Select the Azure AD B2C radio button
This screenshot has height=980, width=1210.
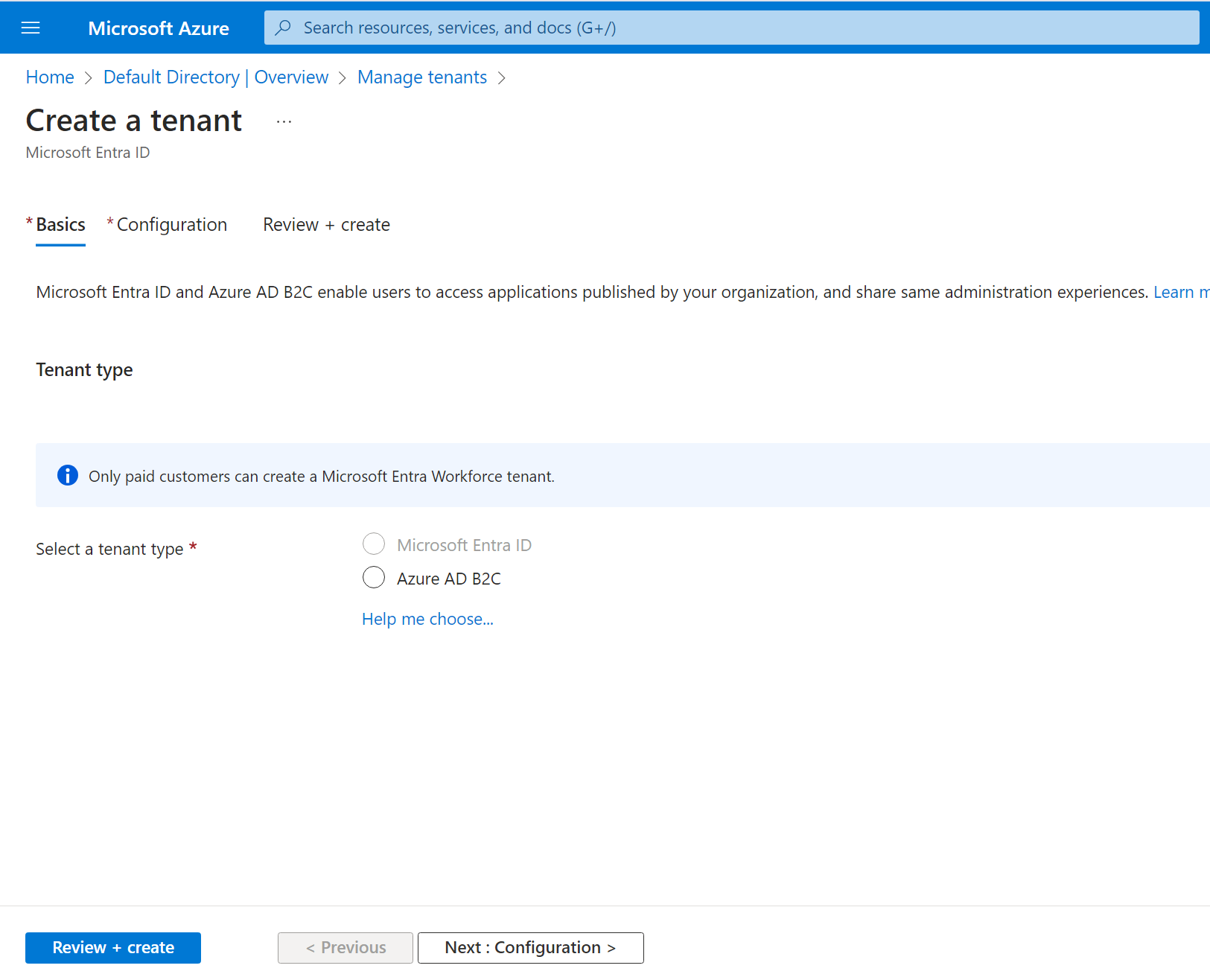[374, 577]
